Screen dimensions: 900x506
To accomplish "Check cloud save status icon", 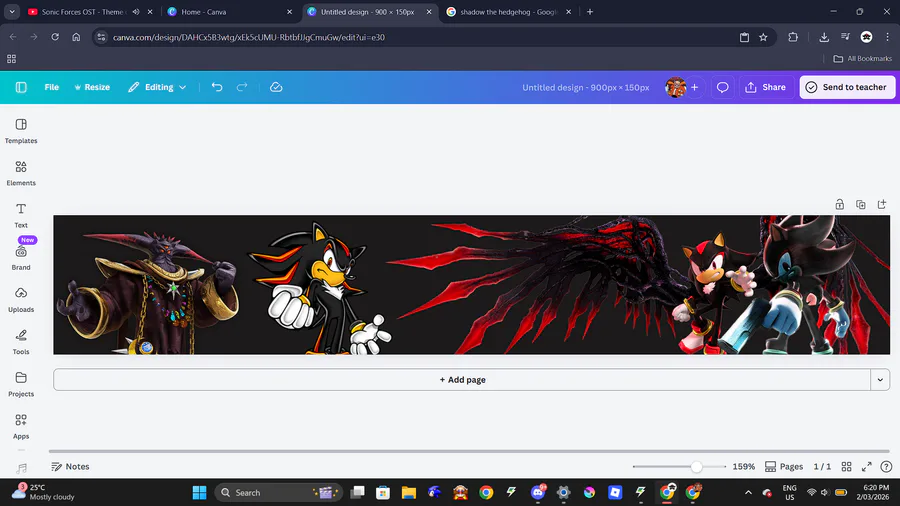I will 276,87.
